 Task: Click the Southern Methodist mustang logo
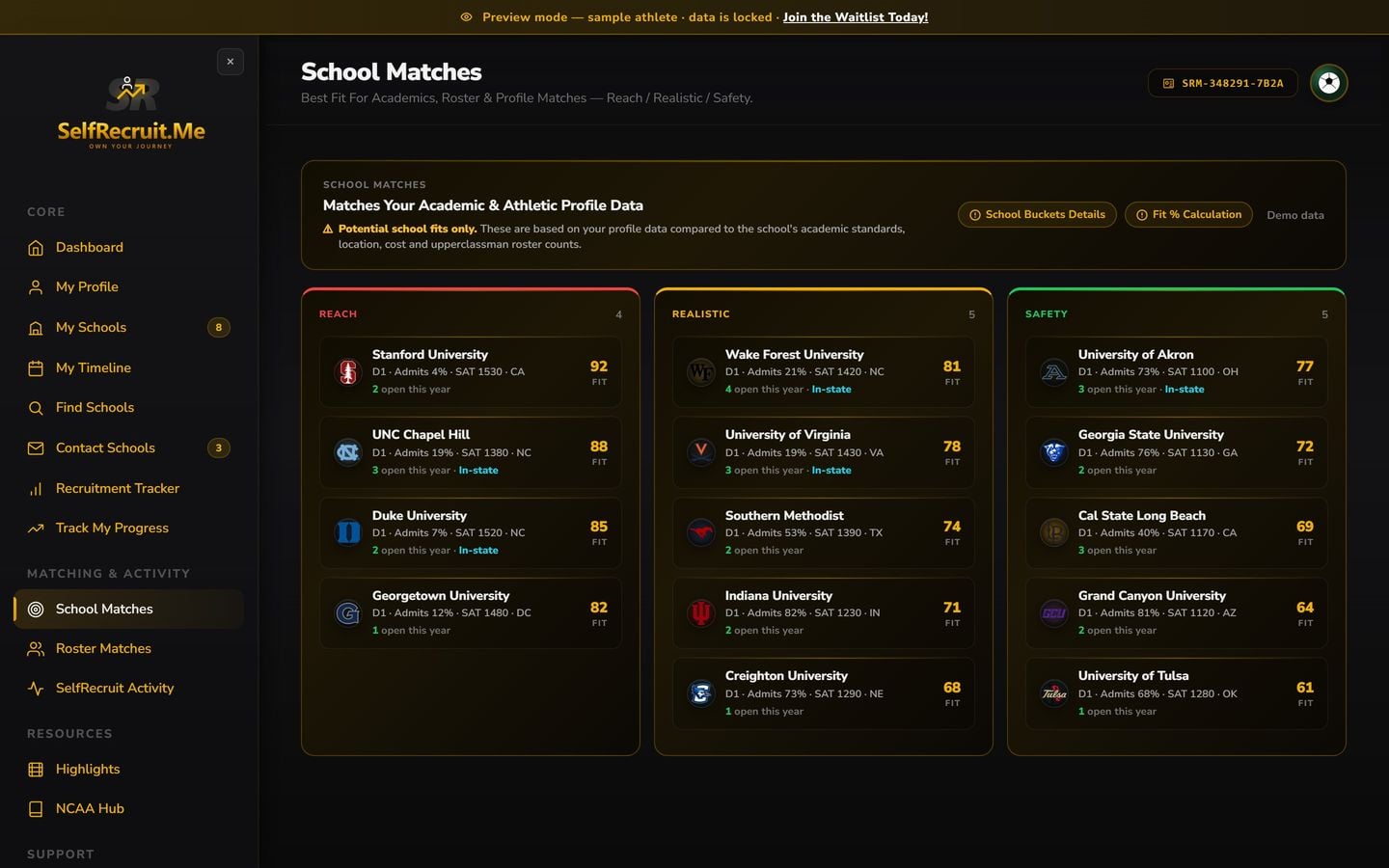click(x=701, y=531)
